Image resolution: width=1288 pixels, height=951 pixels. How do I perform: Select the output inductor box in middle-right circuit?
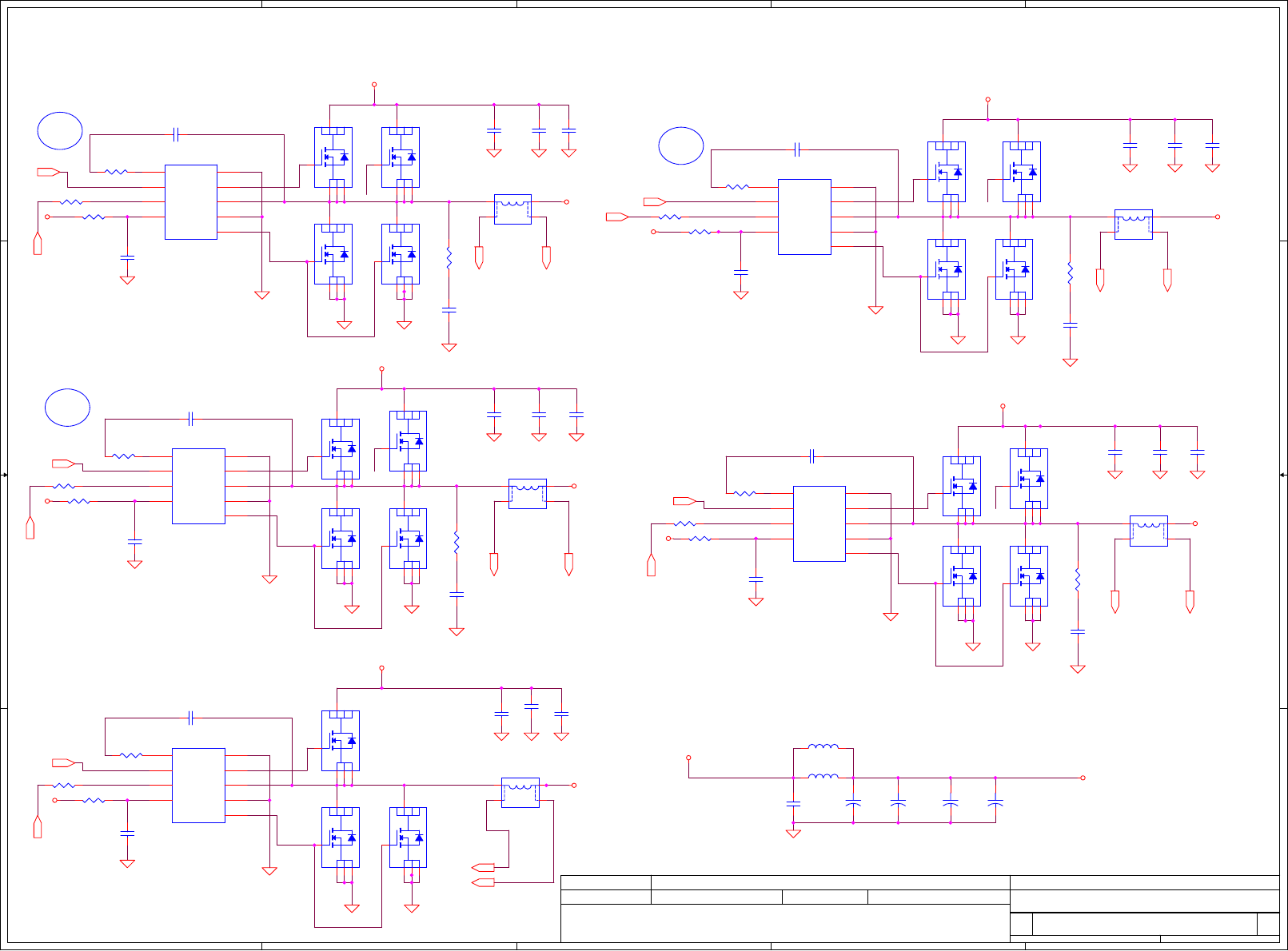1149,531
